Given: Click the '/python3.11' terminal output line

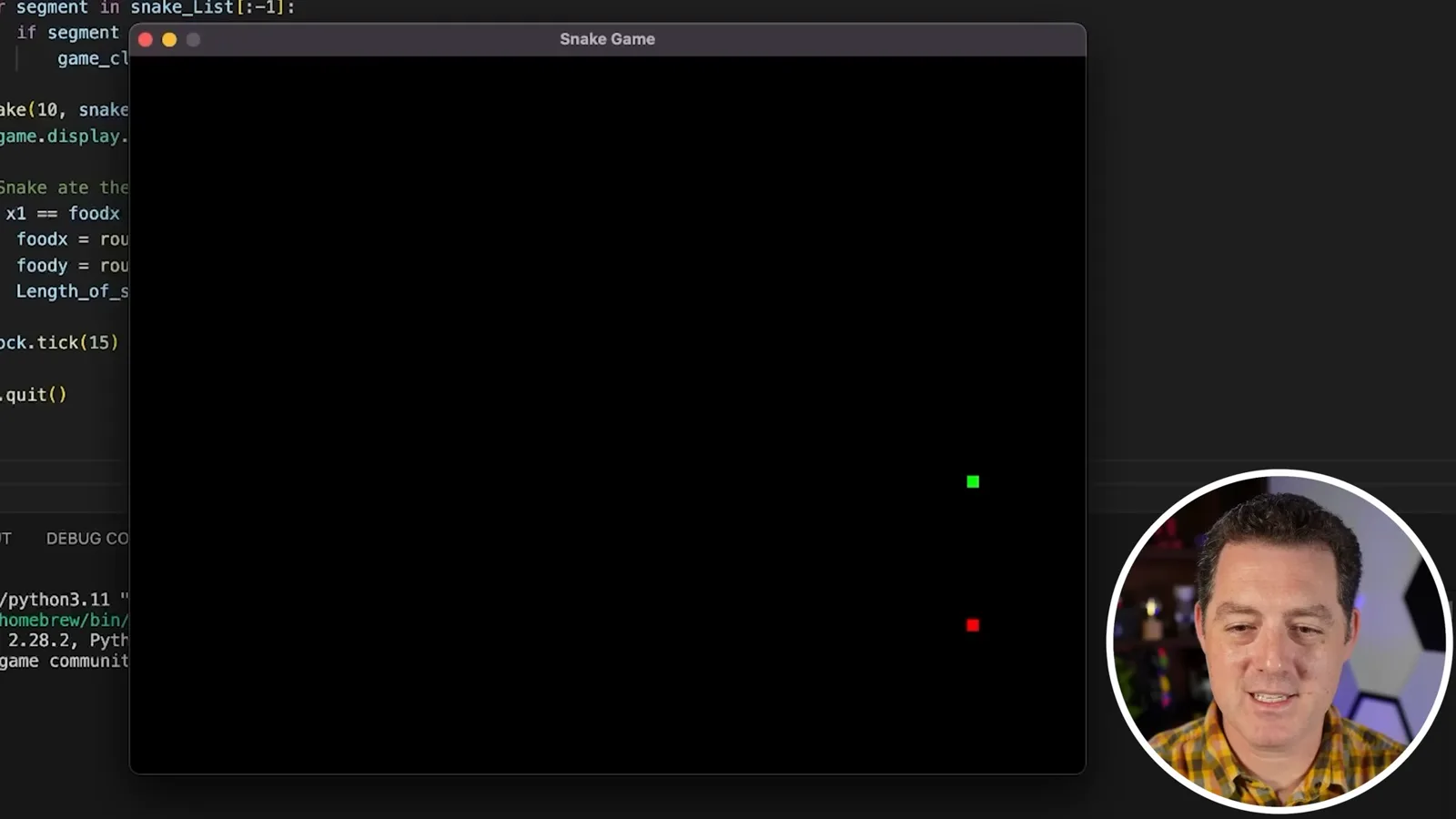Looking at the screenshot, I should [65, 600].
